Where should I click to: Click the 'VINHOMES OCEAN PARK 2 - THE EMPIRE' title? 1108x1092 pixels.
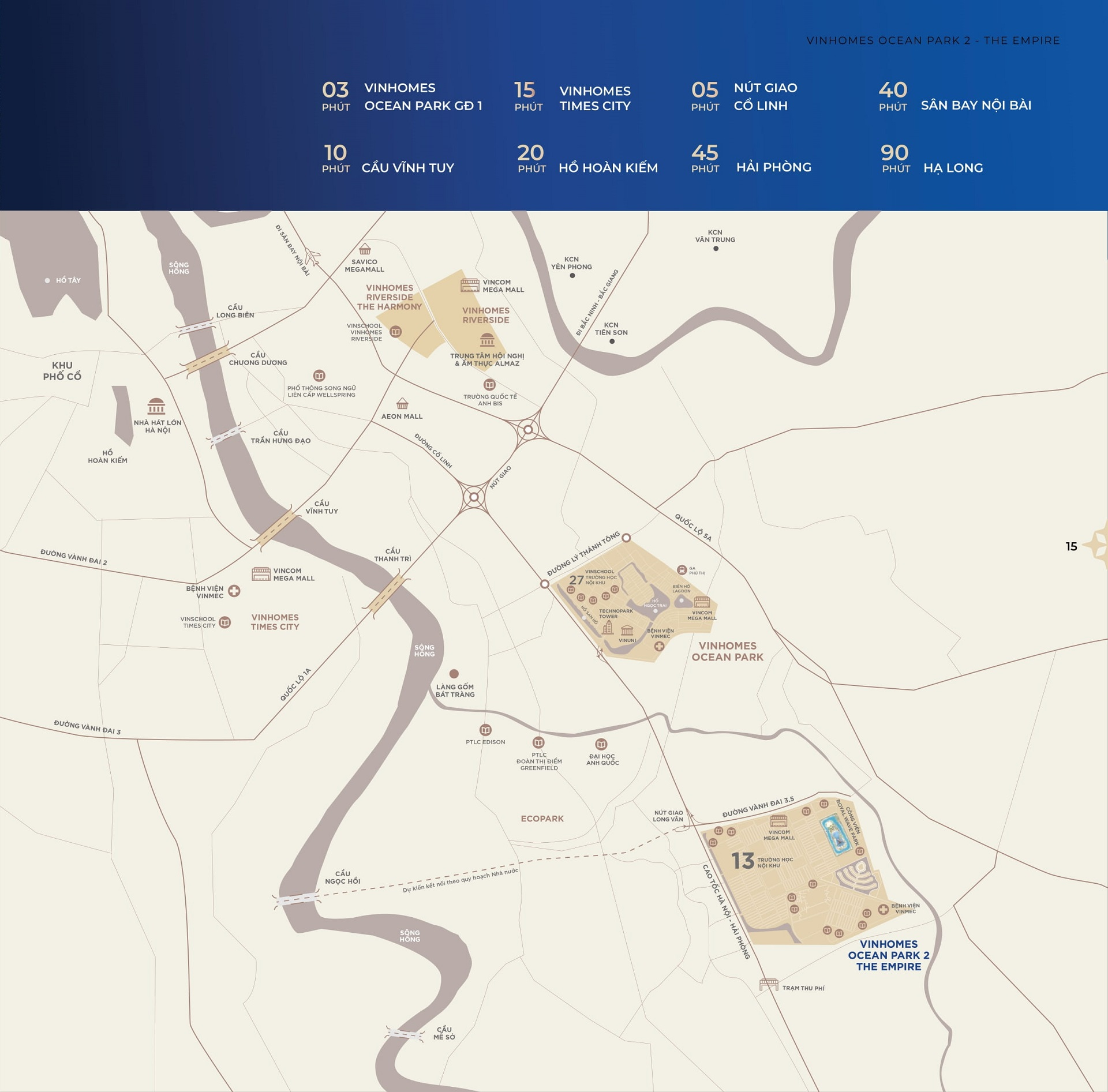(x=933, y=40)
